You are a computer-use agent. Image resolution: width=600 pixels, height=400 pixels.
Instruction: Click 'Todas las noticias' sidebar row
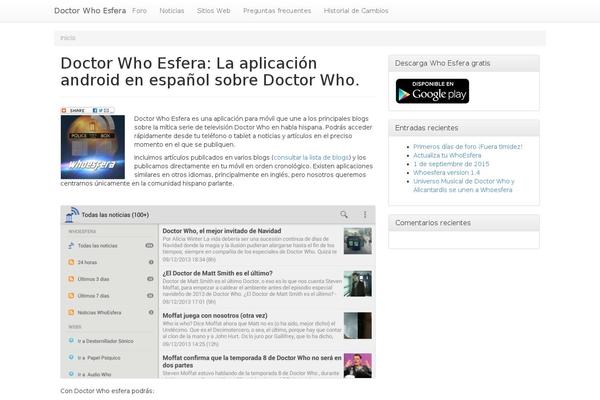(x=109, y=245)
